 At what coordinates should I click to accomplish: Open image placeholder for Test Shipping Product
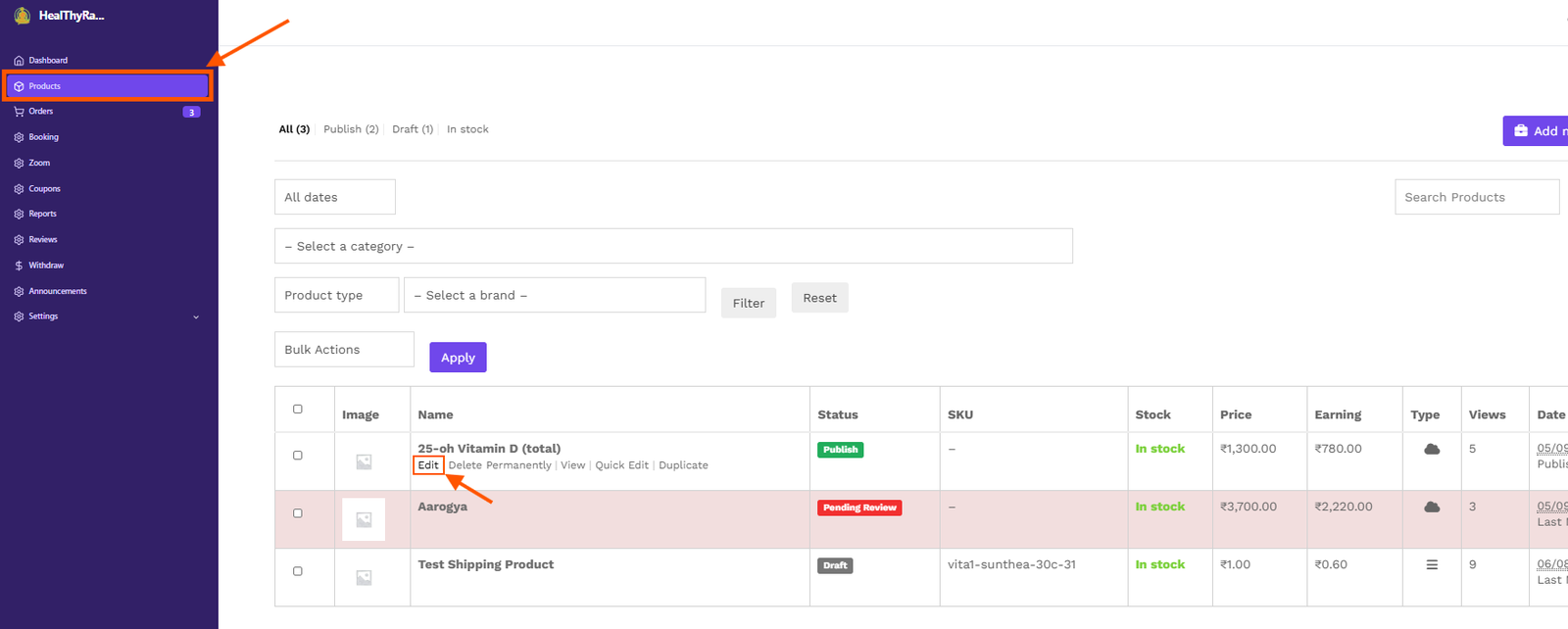(x=364, y=578)
